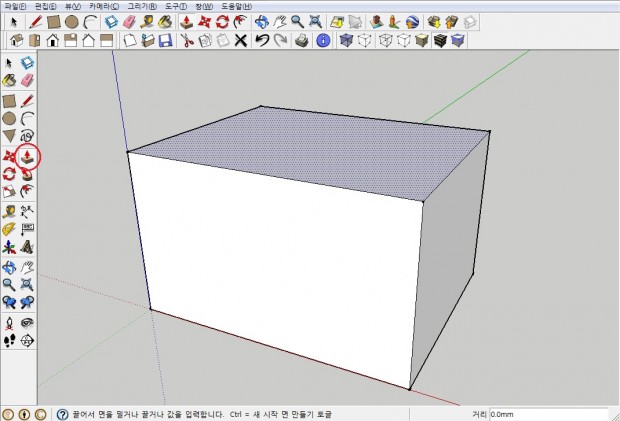Screen dimensions: 620x421
Task: Open Model Info via blue info icon
Action: 323,40
